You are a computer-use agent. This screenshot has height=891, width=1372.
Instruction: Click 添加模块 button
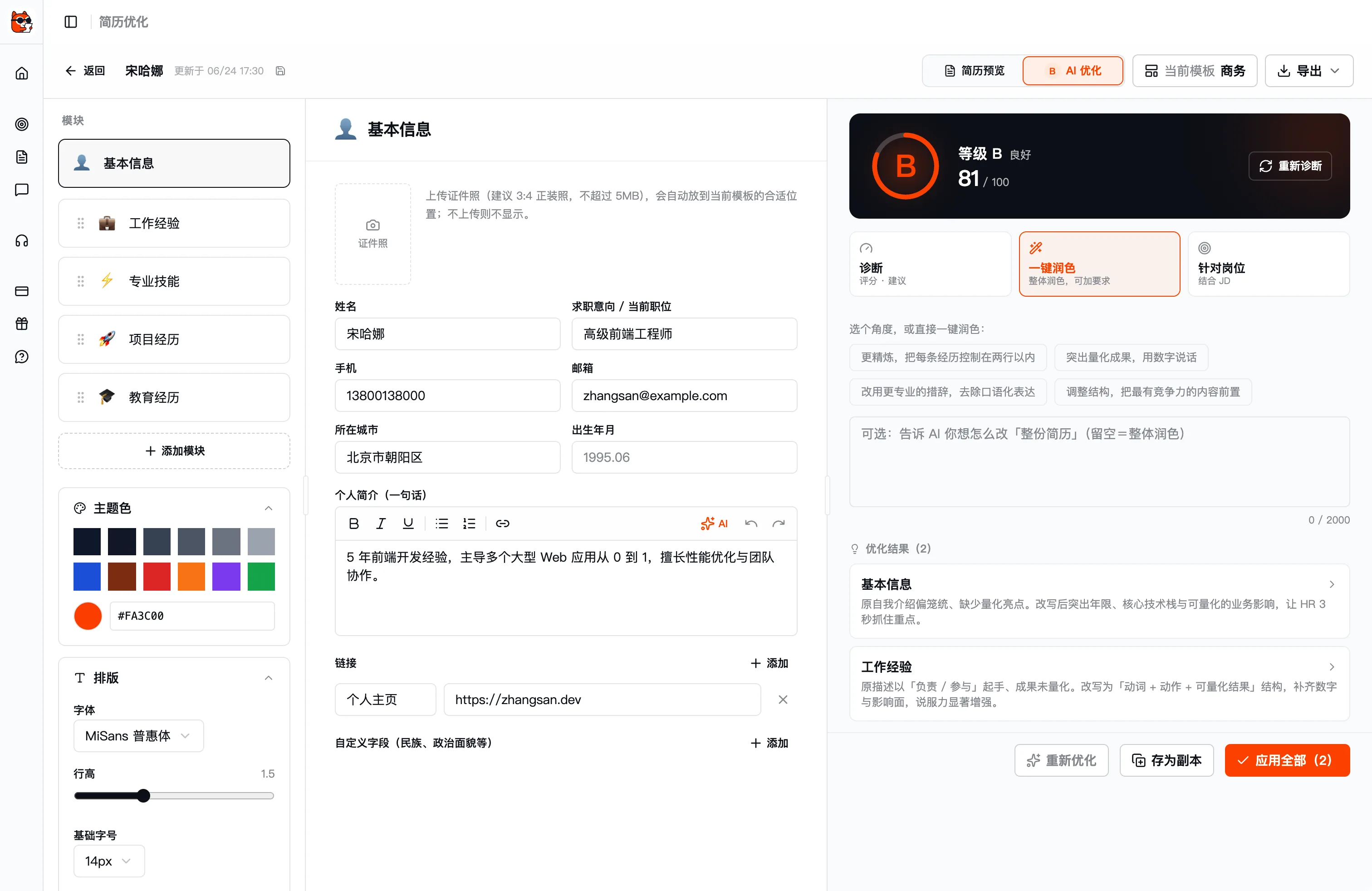174,450
